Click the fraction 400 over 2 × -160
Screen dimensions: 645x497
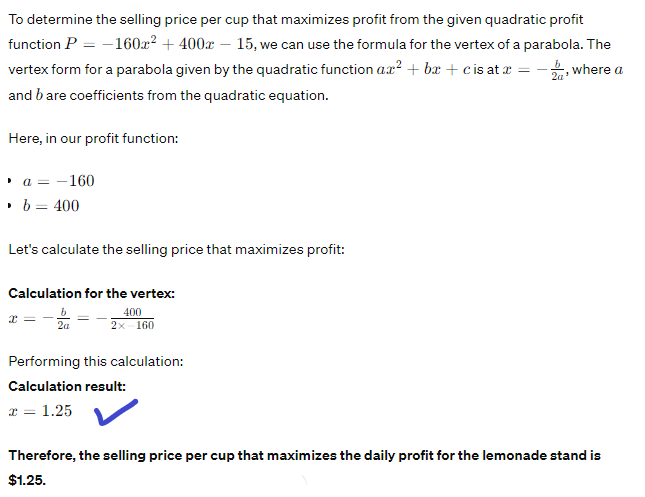pyautogui.click(x=131, y=319)
